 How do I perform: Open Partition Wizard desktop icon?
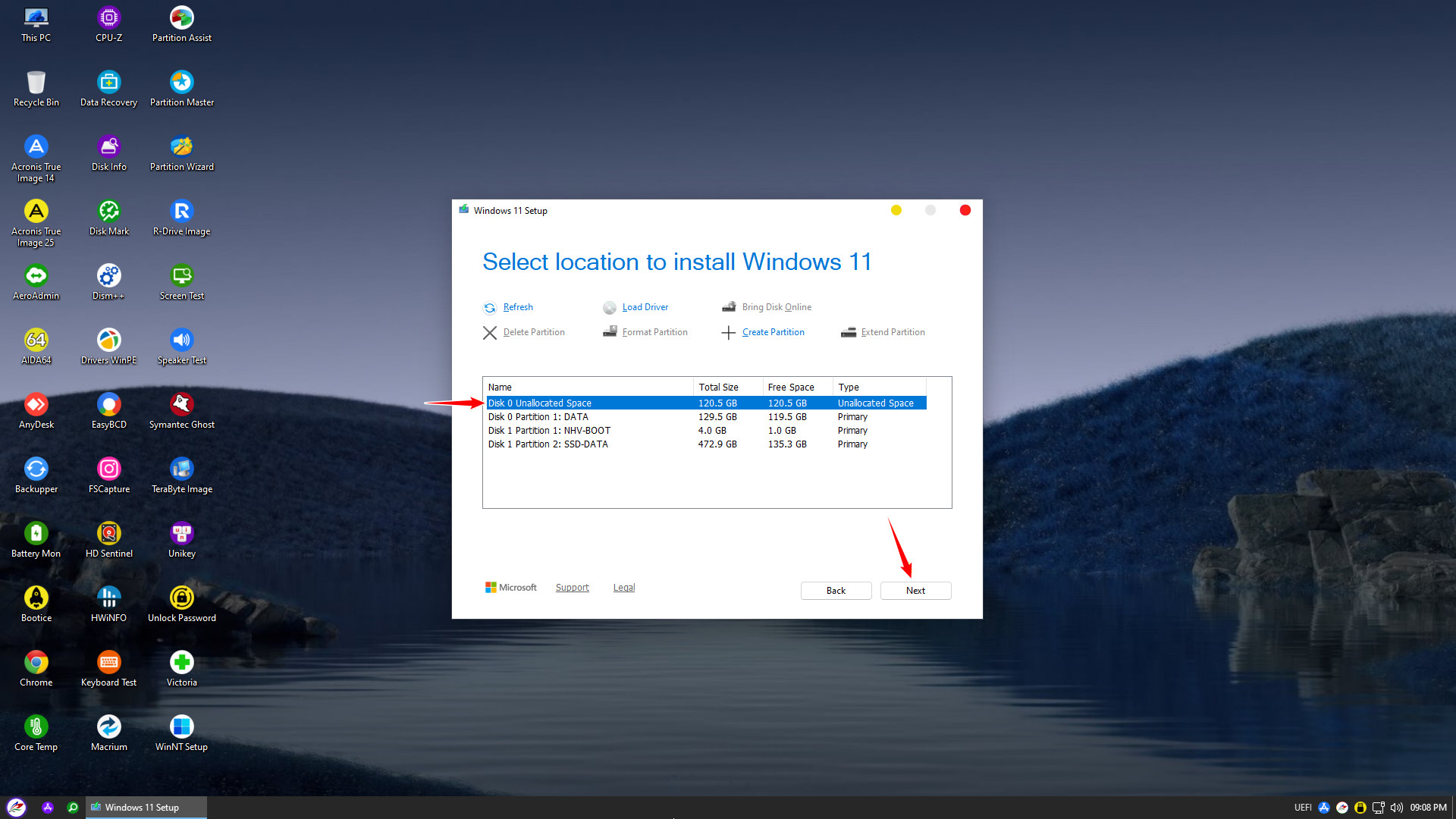click(182, 146)
